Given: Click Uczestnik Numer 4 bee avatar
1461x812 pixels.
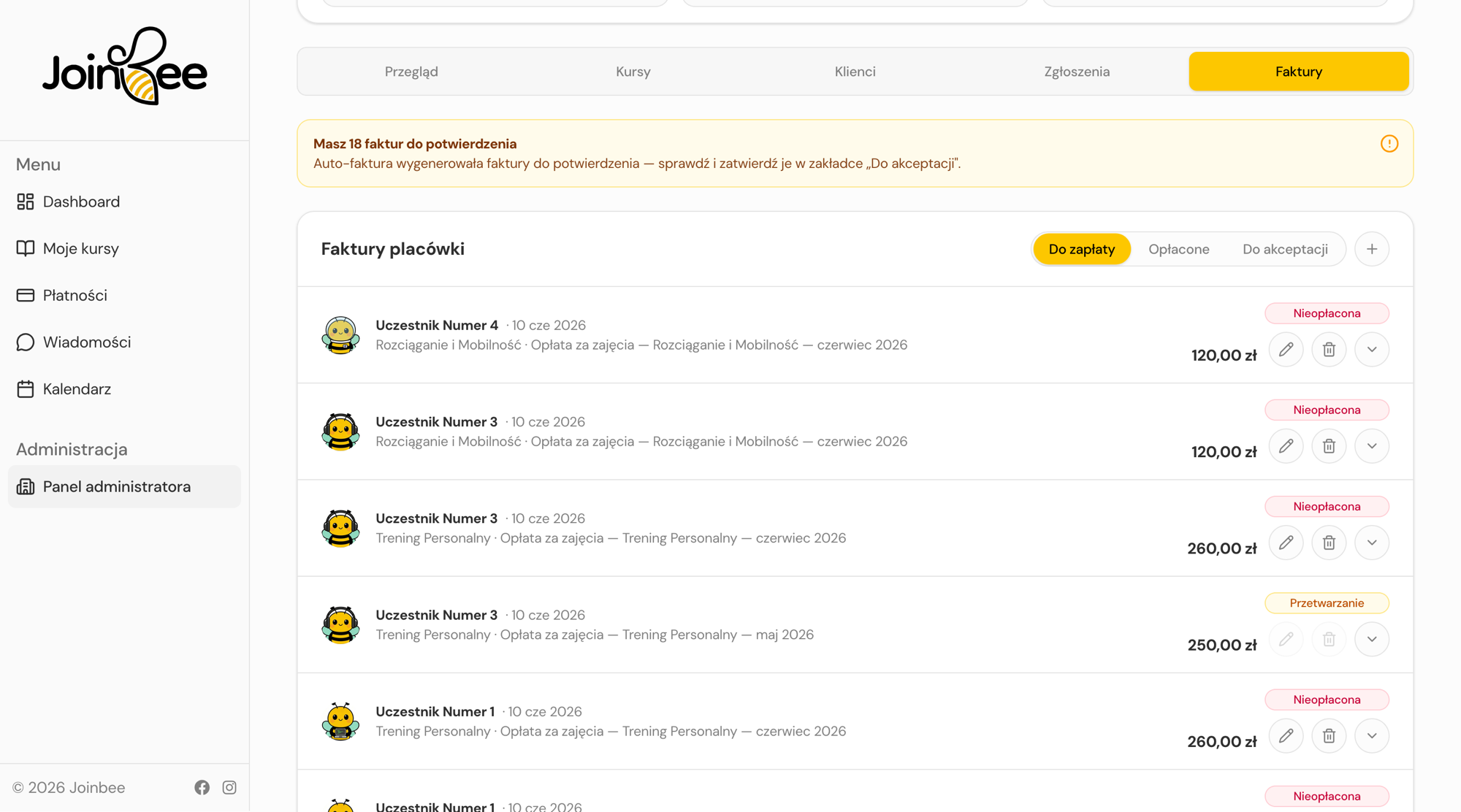Looking at the screenshot, I should [340, 335].
